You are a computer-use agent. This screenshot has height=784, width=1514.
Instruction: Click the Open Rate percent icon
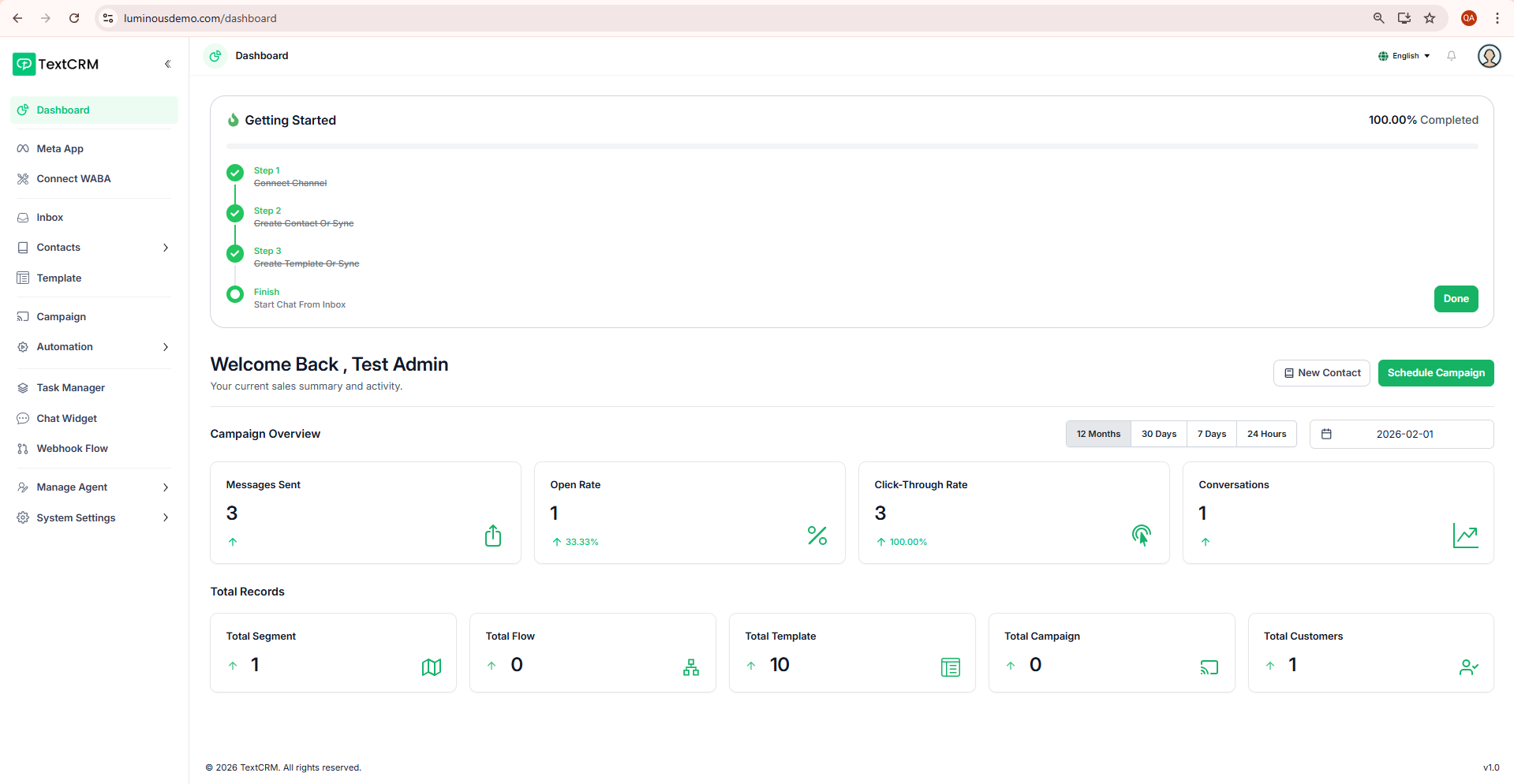pyautogui.click(x=817, y=536)
